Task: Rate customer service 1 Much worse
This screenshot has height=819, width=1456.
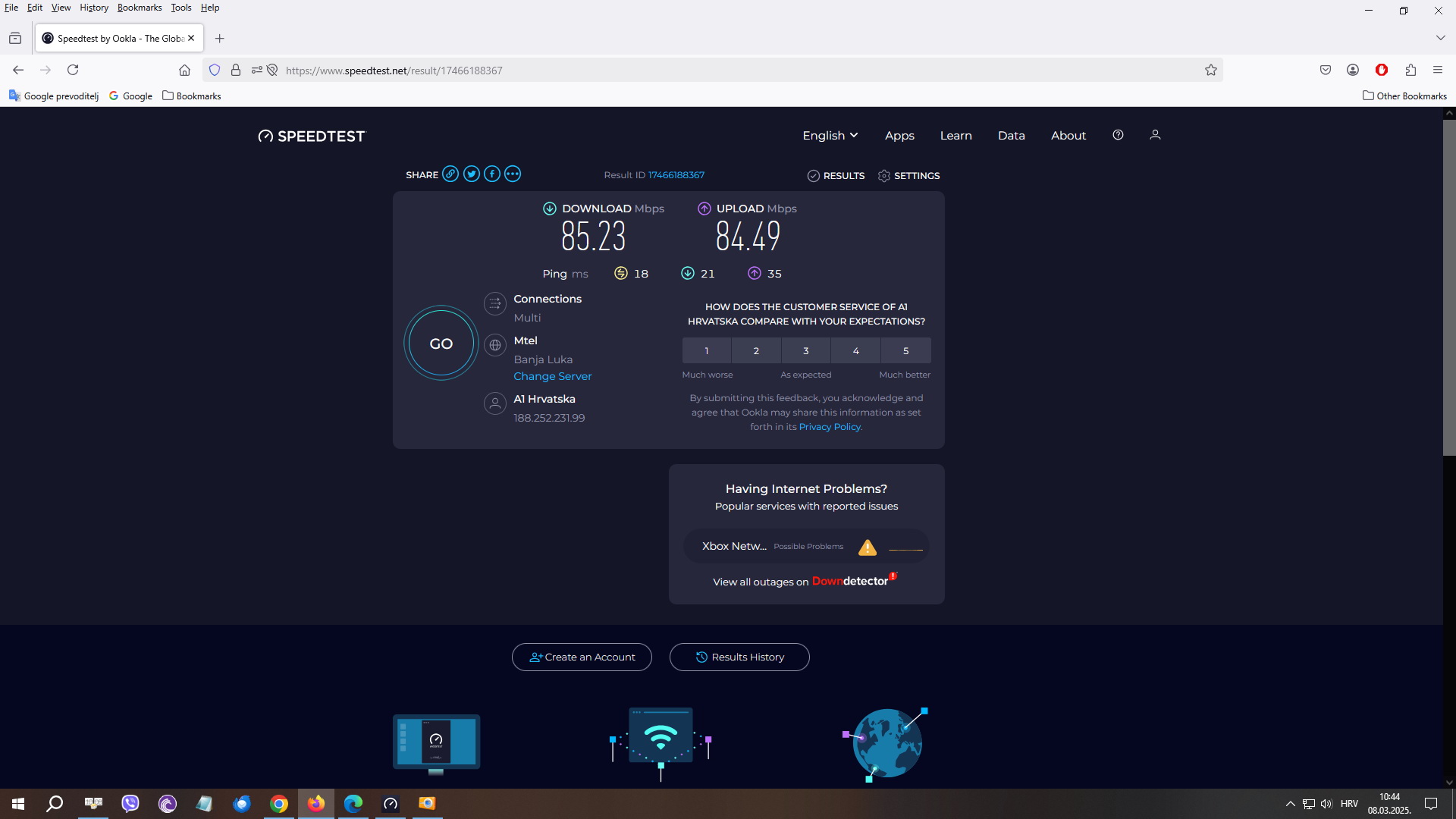Action: click(707, 350)
